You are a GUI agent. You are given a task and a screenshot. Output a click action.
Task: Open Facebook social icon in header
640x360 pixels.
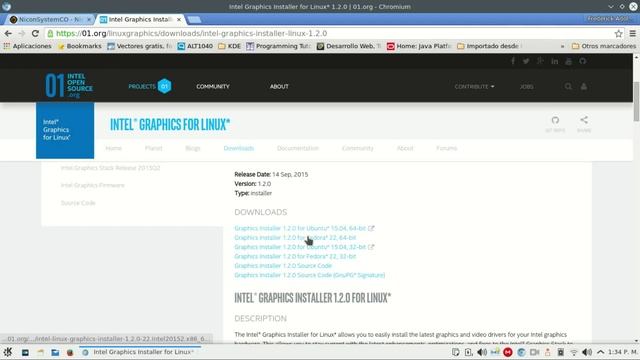click(x=513, y=61)
